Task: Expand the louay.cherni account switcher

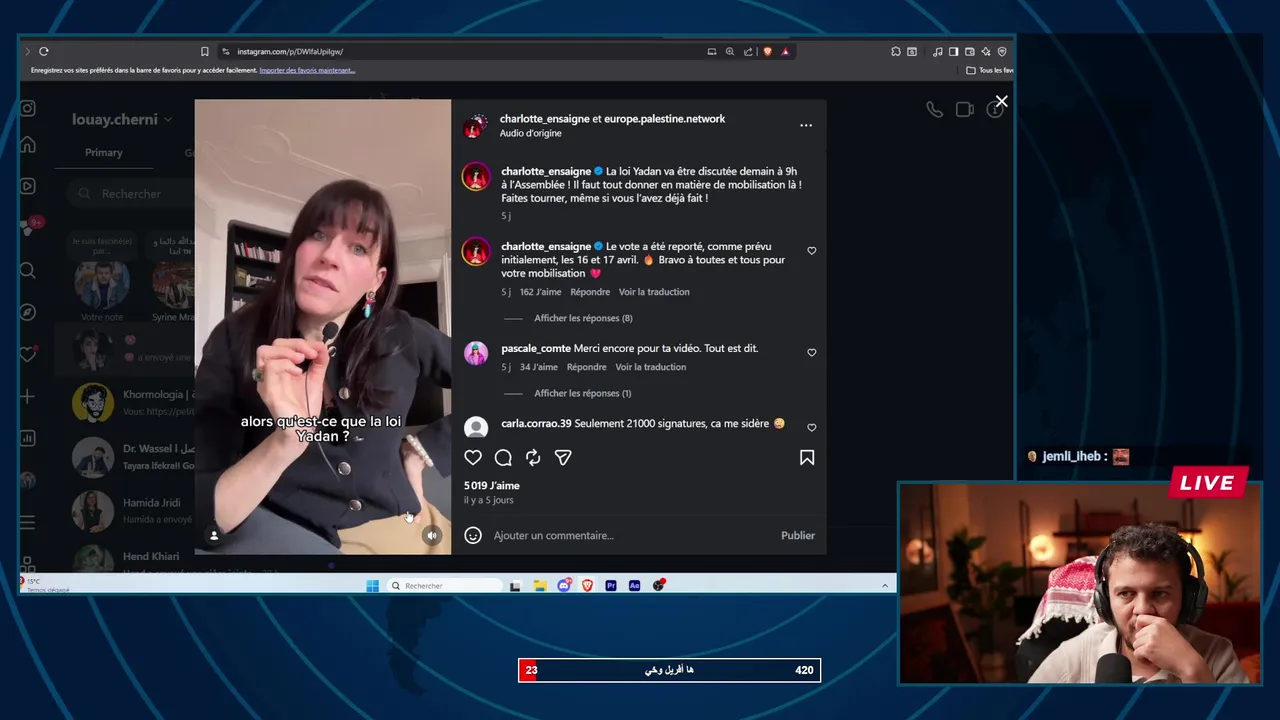Action: click(122, 119)
